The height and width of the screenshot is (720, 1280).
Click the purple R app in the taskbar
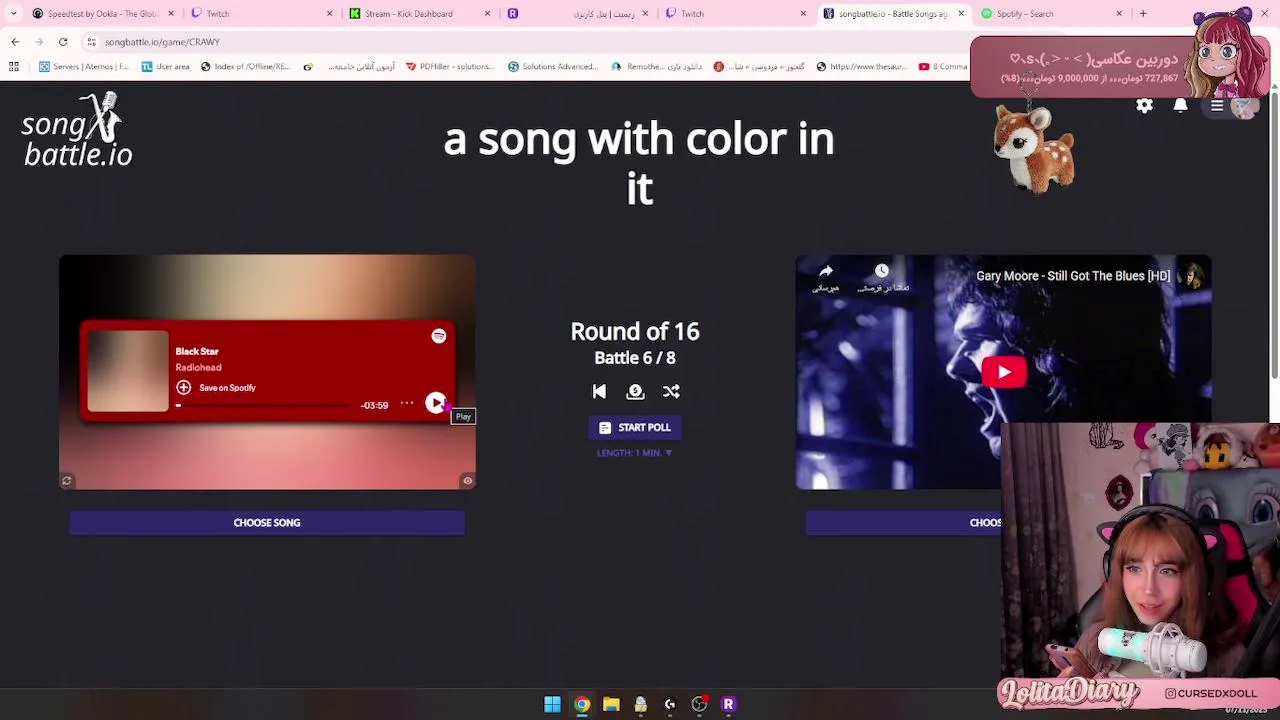728,704
